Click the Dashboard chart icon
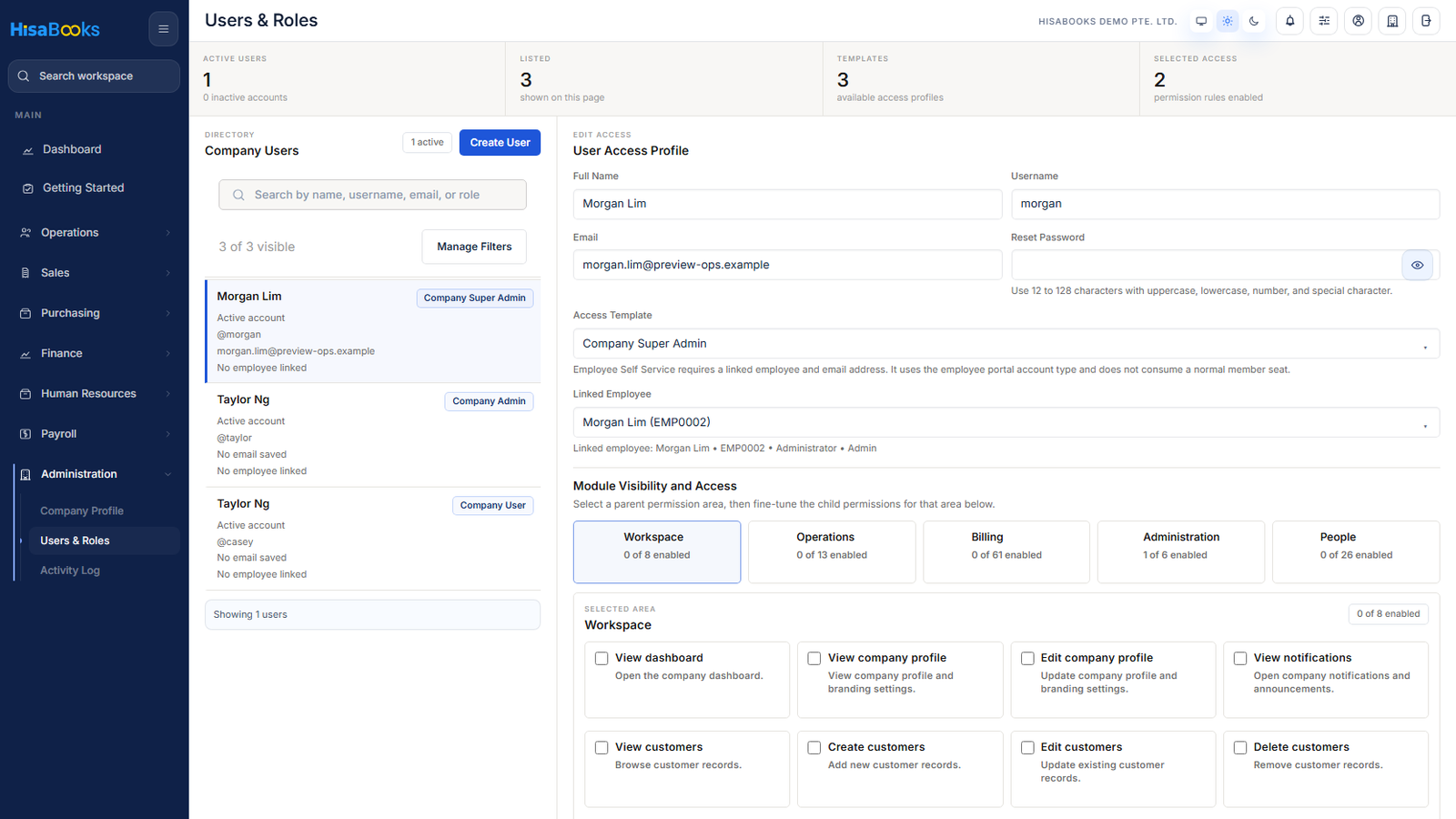 point(27,150)
